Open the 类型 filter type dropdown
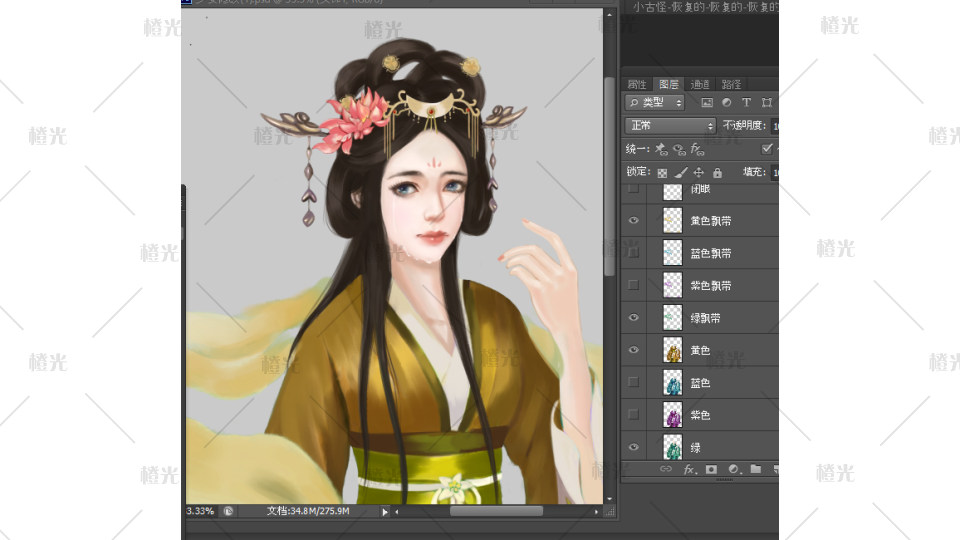 [x=655, y=102]
